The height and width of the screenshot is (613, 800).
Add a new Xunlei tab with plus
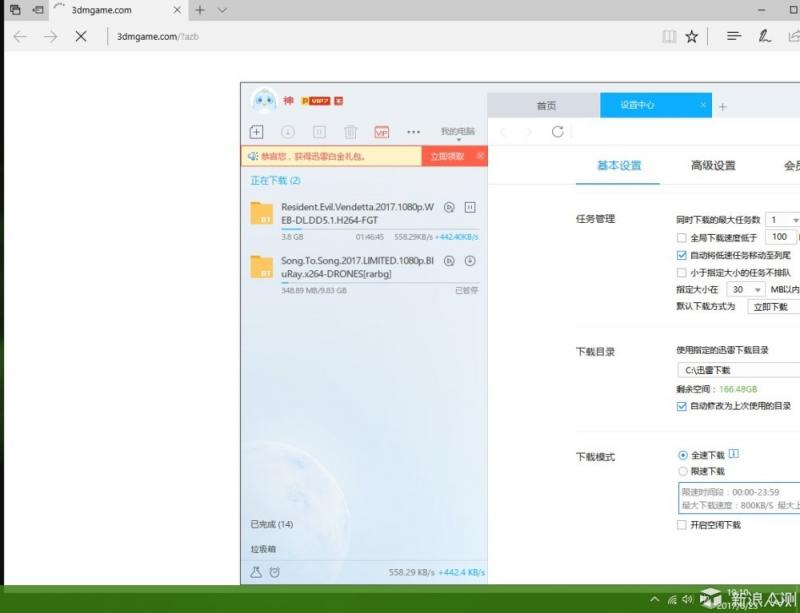point(722,107)
